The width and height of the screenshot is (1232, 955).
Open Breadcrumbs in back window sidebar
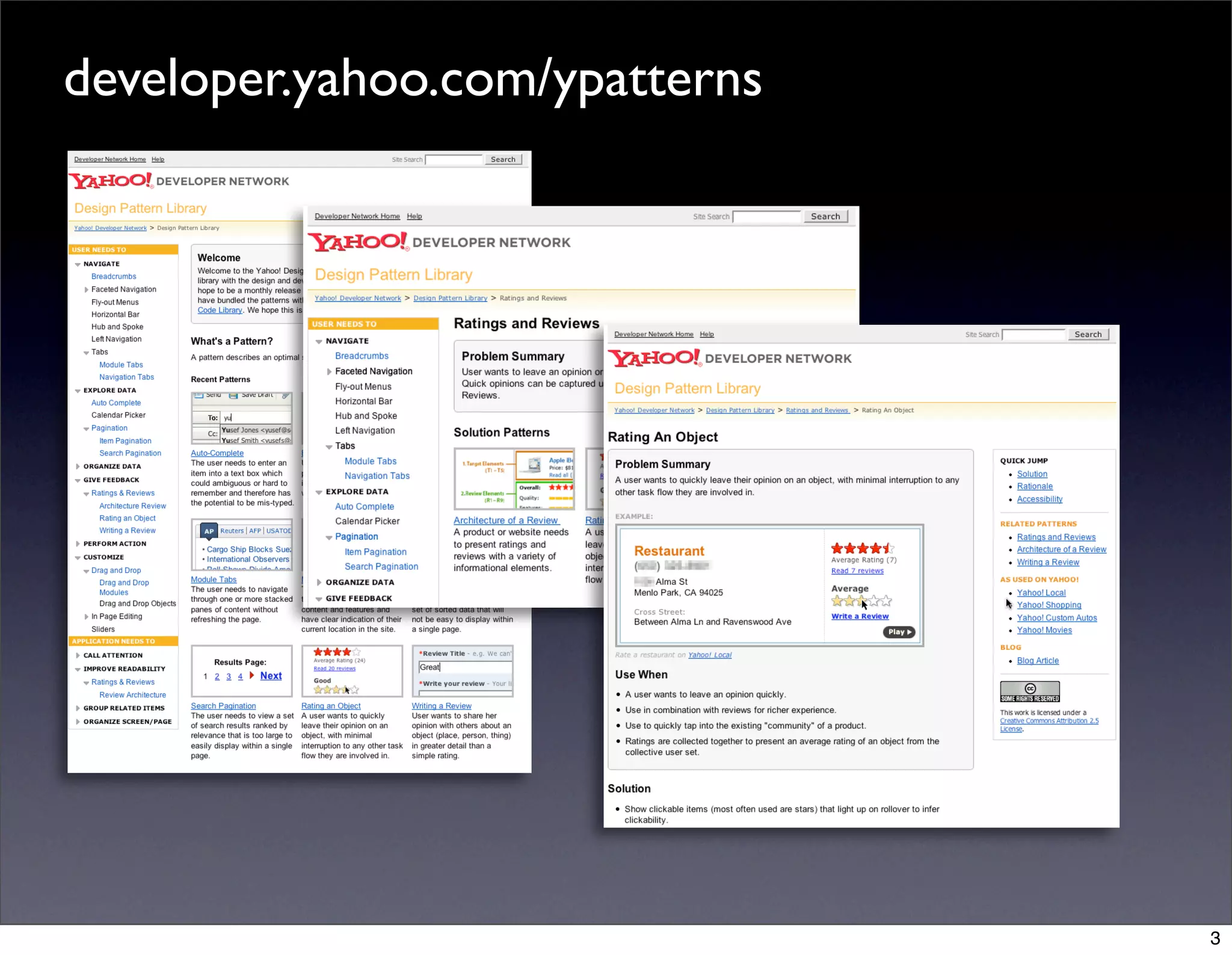click(x=114, y=277)
